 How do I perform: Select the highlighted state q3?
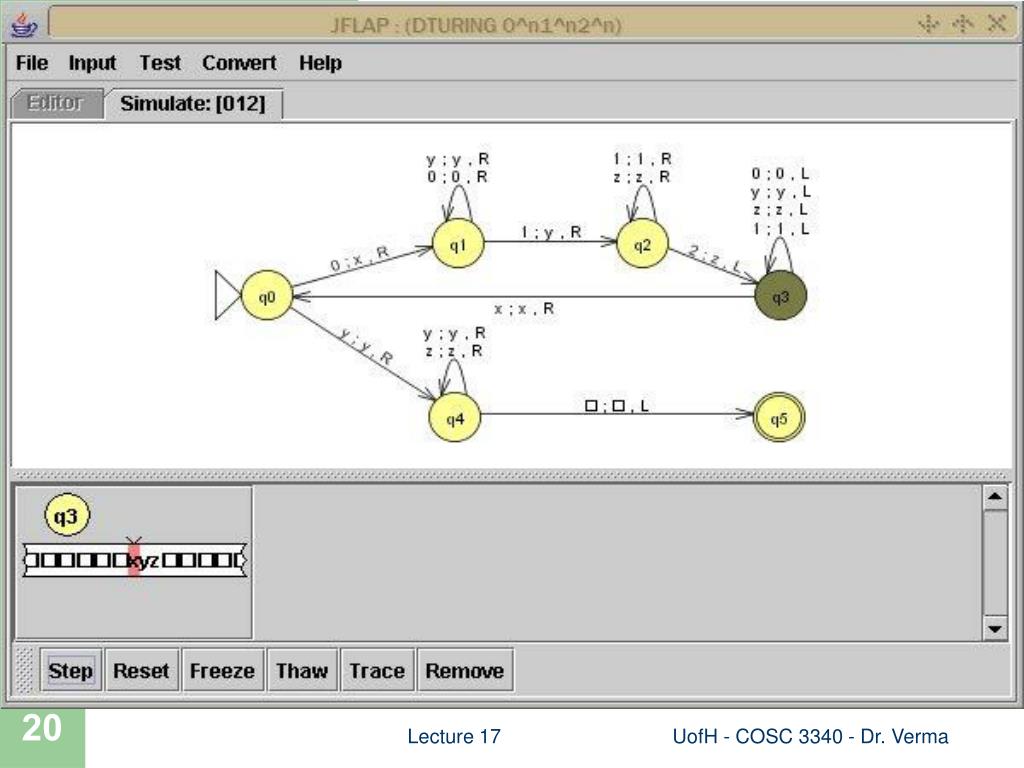tap(780, 296)
